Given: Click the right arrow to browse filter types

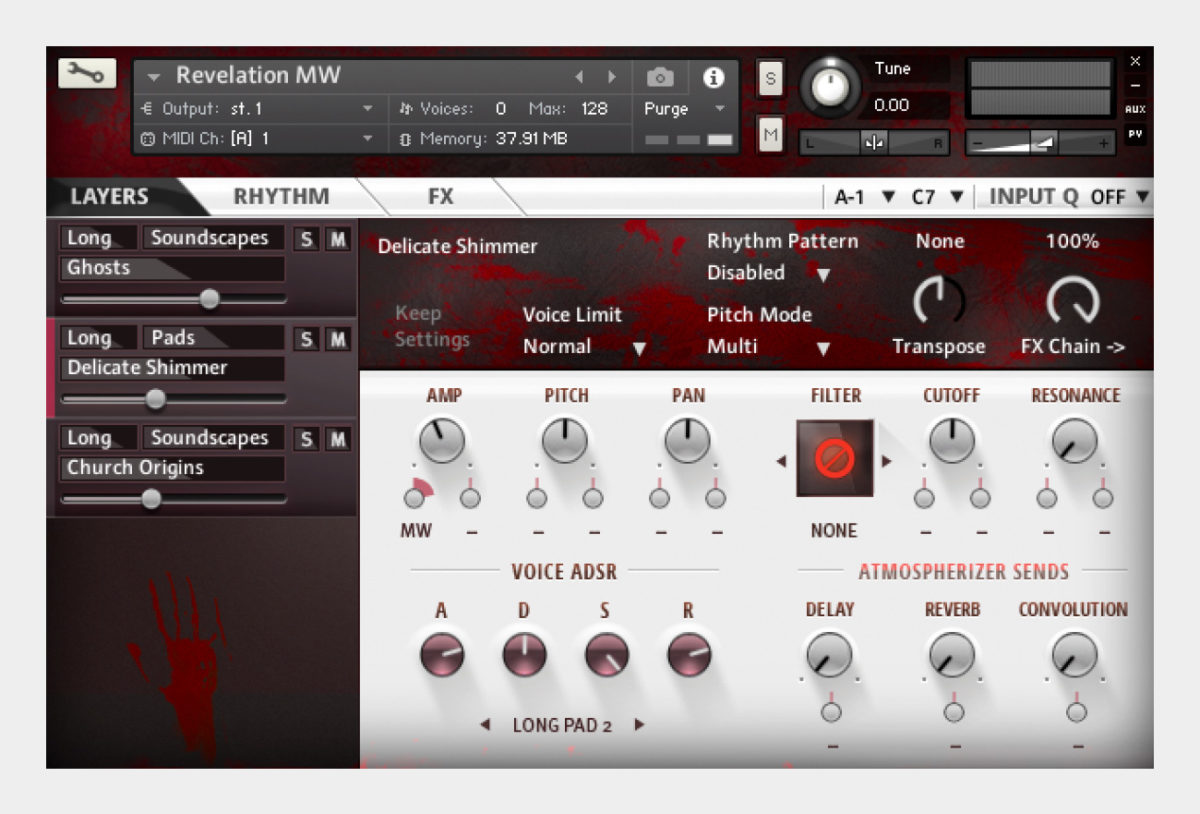Looking at the screenshot, I should [885, 460].
